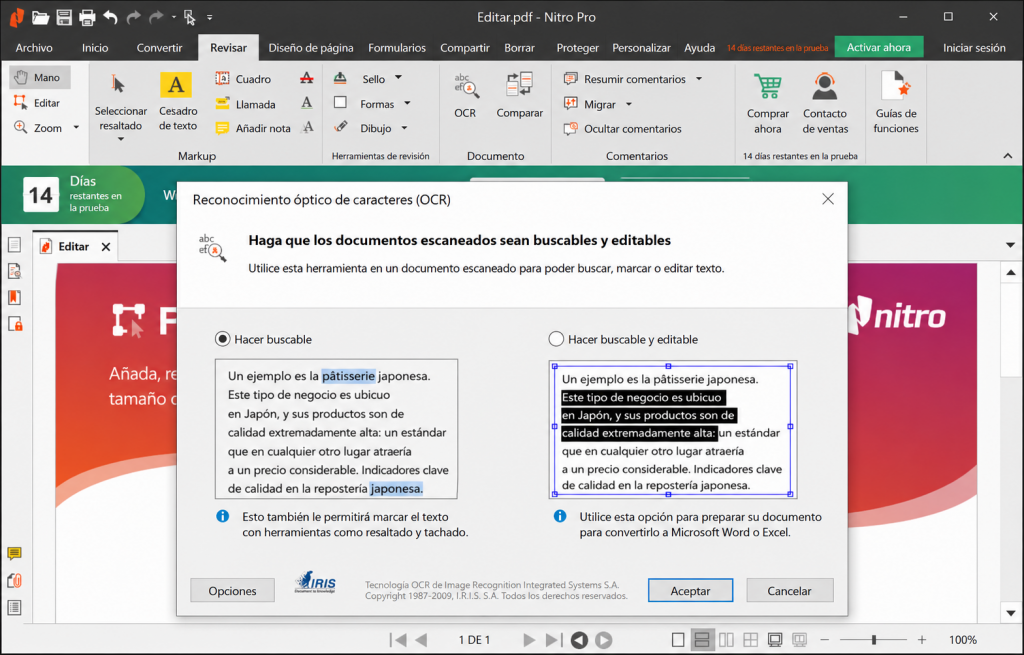1024x655 pixels.
Task: Switch to Inicio tab
Action: (95, 48)
